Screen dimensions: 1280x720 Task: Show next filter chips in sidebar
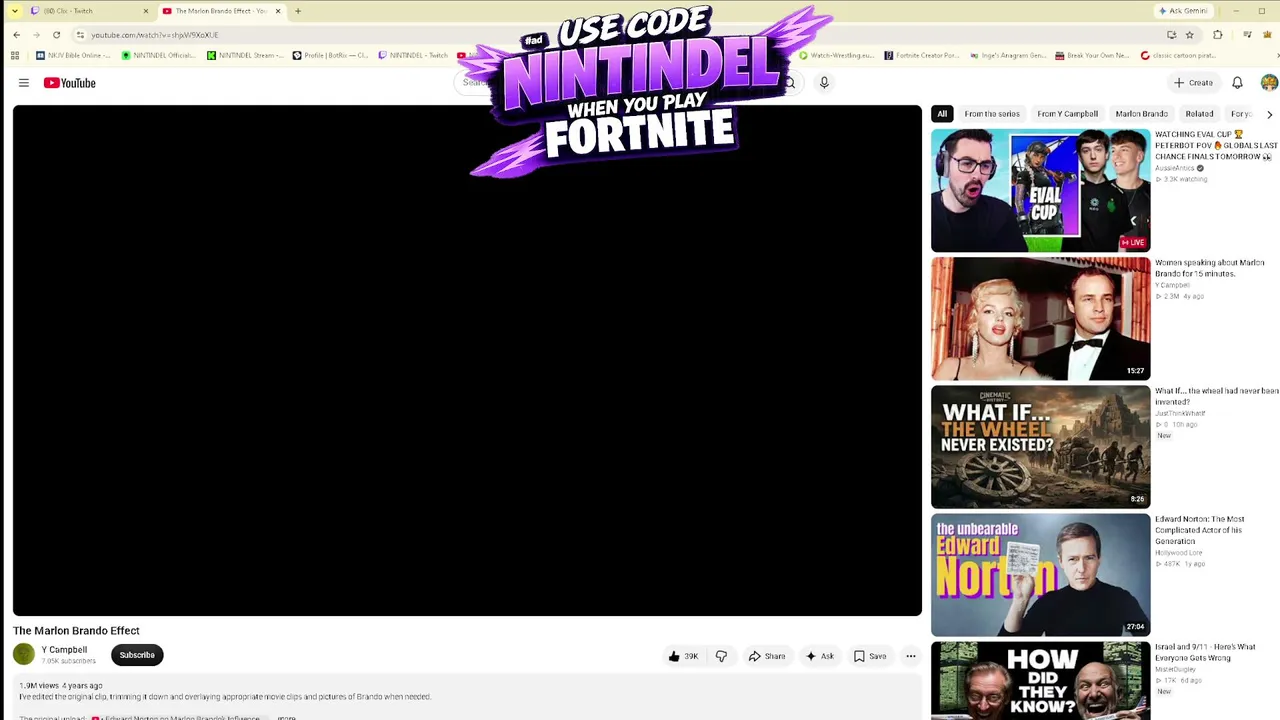(1269, 114)
